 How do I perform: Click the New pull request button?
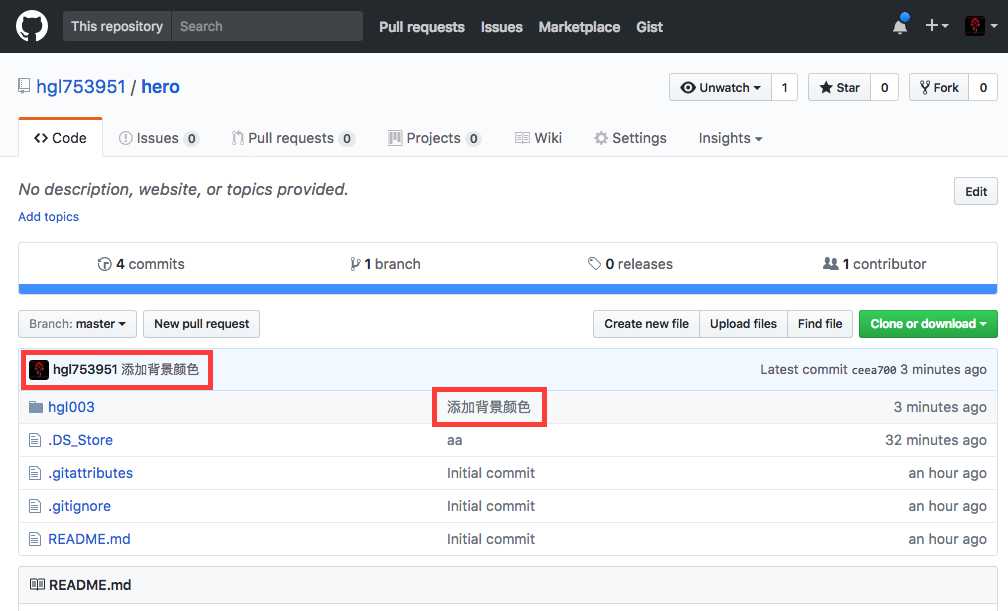pos(201,324)
